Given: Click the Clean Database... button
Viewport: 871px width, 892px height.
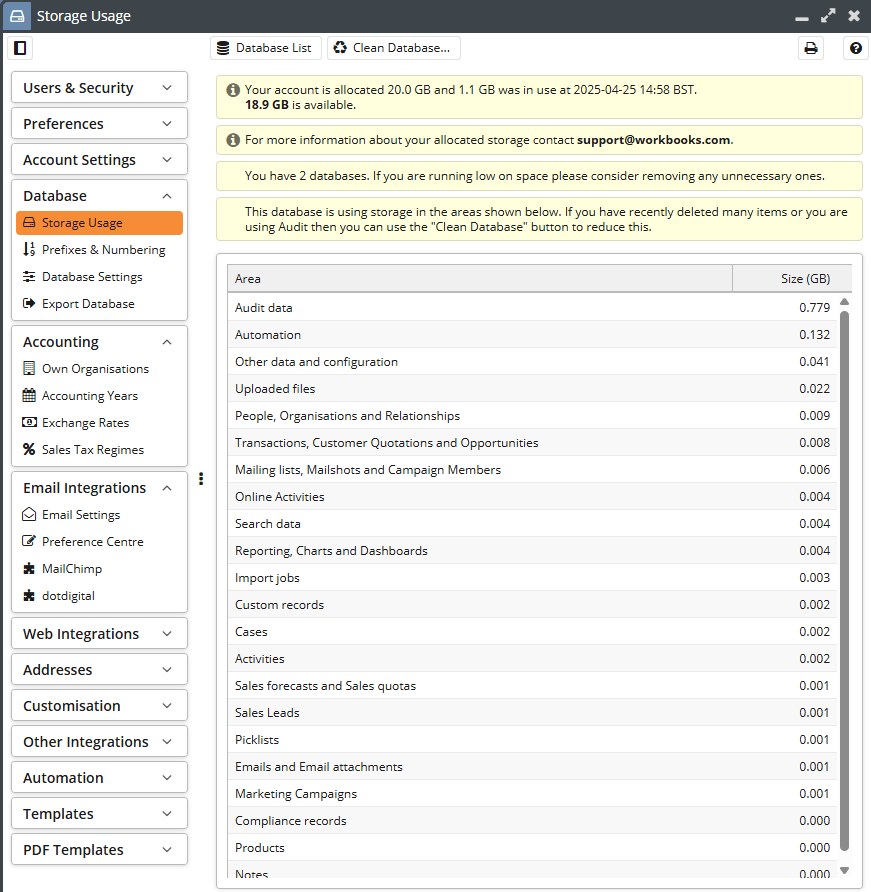Looking at the screenshot, I should click(394, 48).
